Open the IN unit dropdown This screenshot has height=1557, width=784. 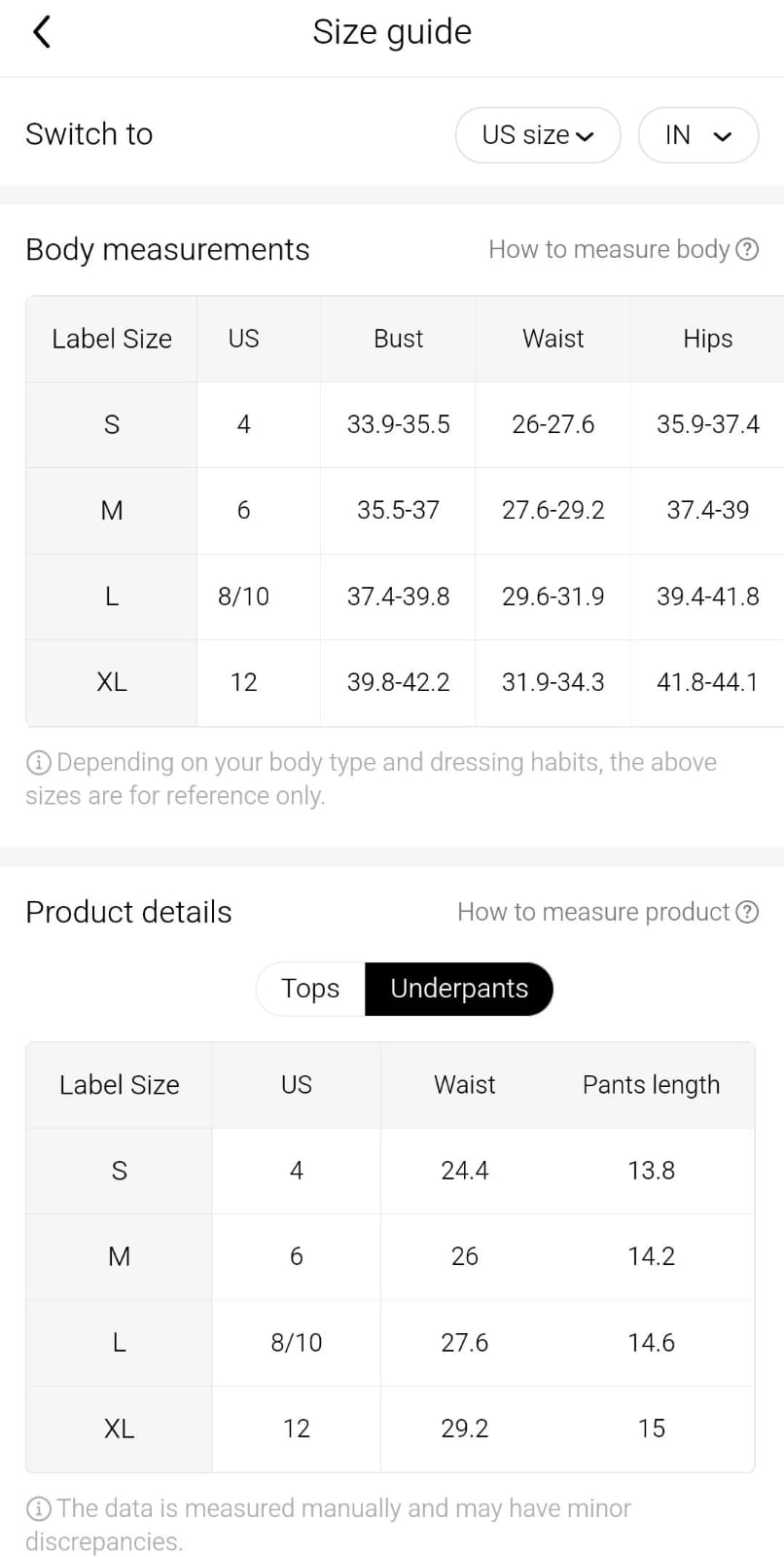click(697, 135)
